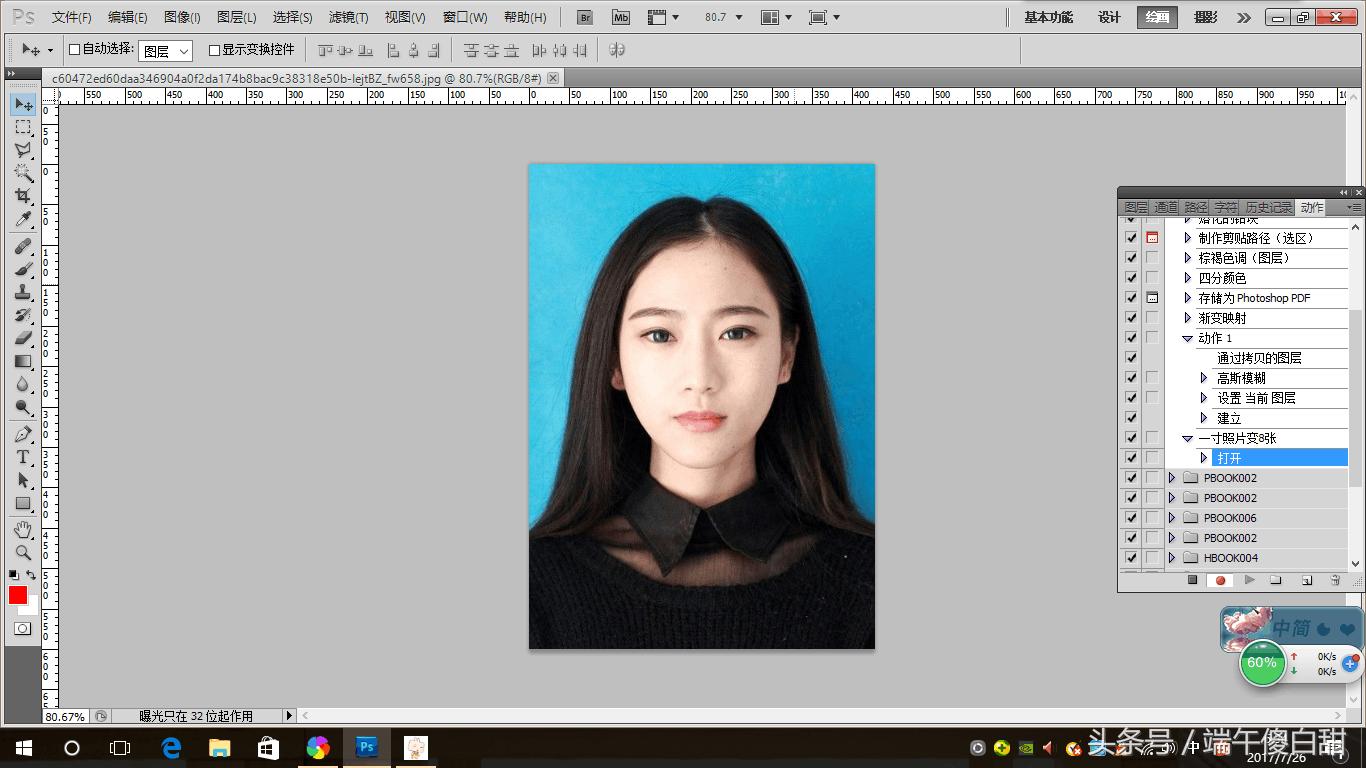Image resolution: width=1366 pixels, height=768 pixels.
Task: Click the 基本功能 workspace button
Action: tap(1048, 17)
